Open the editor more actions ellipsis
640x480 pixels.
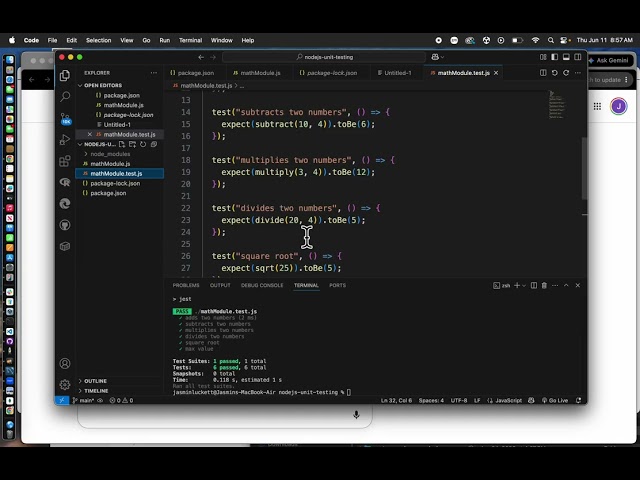[x=578, y=73]
